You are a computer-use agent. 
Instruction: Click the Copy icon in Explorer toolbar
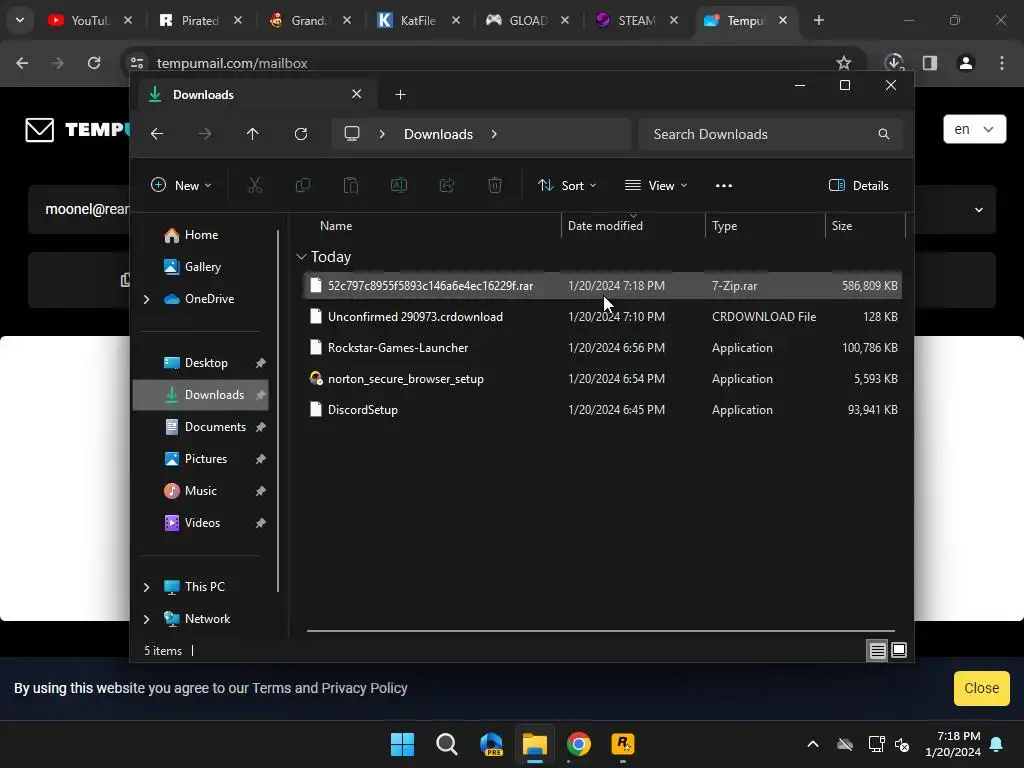coord(302,185)
